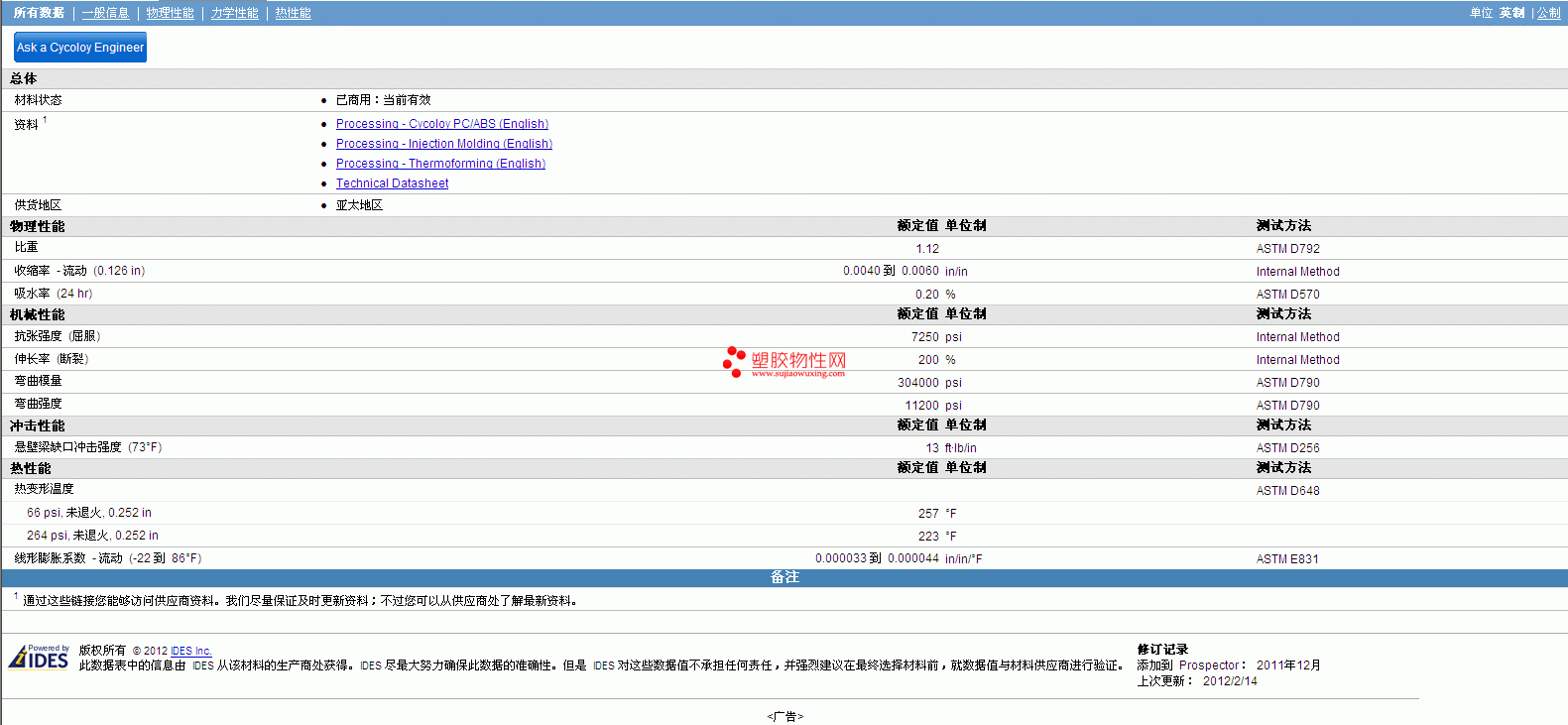This screenshot has width=1568, height=725.
Task: Click the IDES Inc. copyright link
Action: (191, 651)
